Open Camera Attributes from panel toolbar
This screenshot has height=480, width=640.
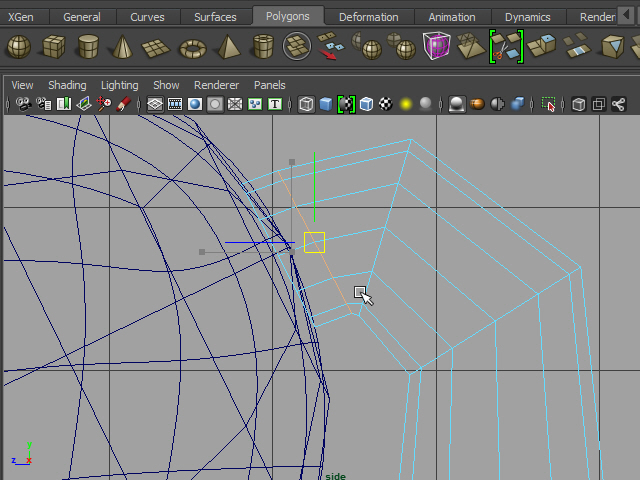[43, 104]
